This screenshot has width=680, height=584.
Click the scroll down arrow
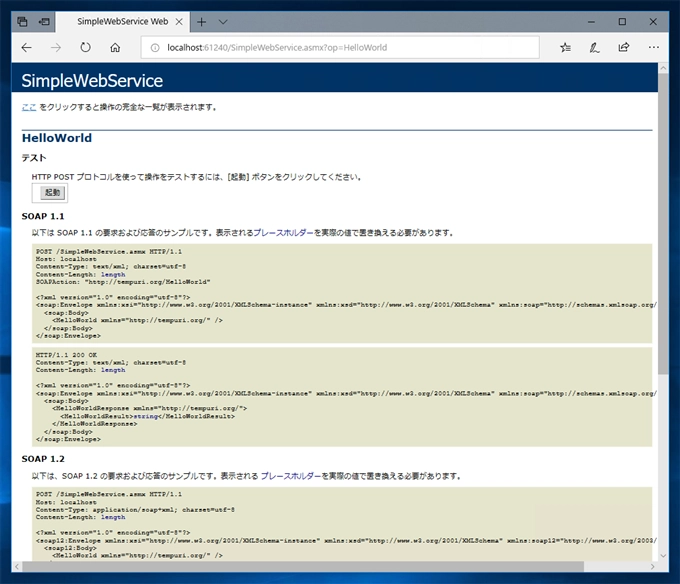click(663, 555)
